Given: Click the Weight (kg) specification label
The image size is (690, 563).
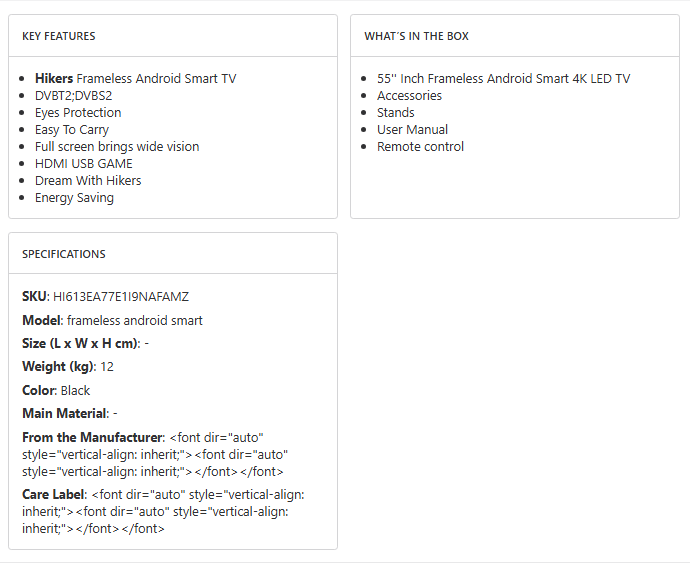Looking at the screenshot, I should [x=58, y=367].
